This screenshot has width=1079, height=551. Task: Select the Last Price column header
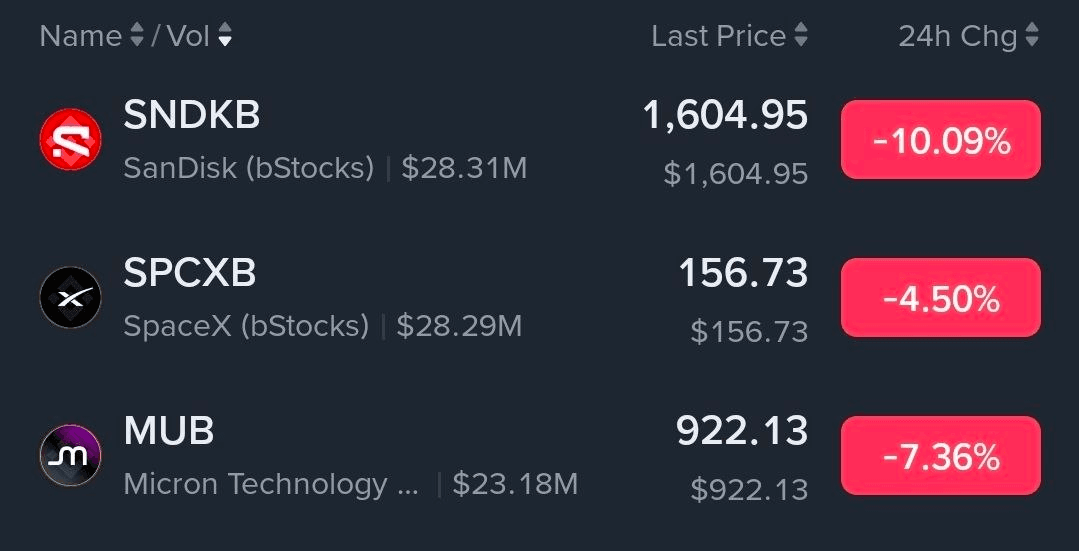(718, 36)
